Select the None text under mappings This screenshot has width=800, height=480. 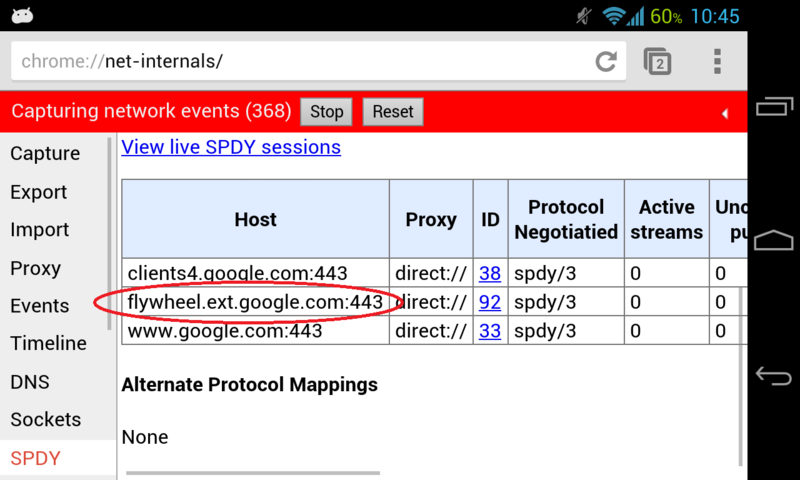click(145, 437)
